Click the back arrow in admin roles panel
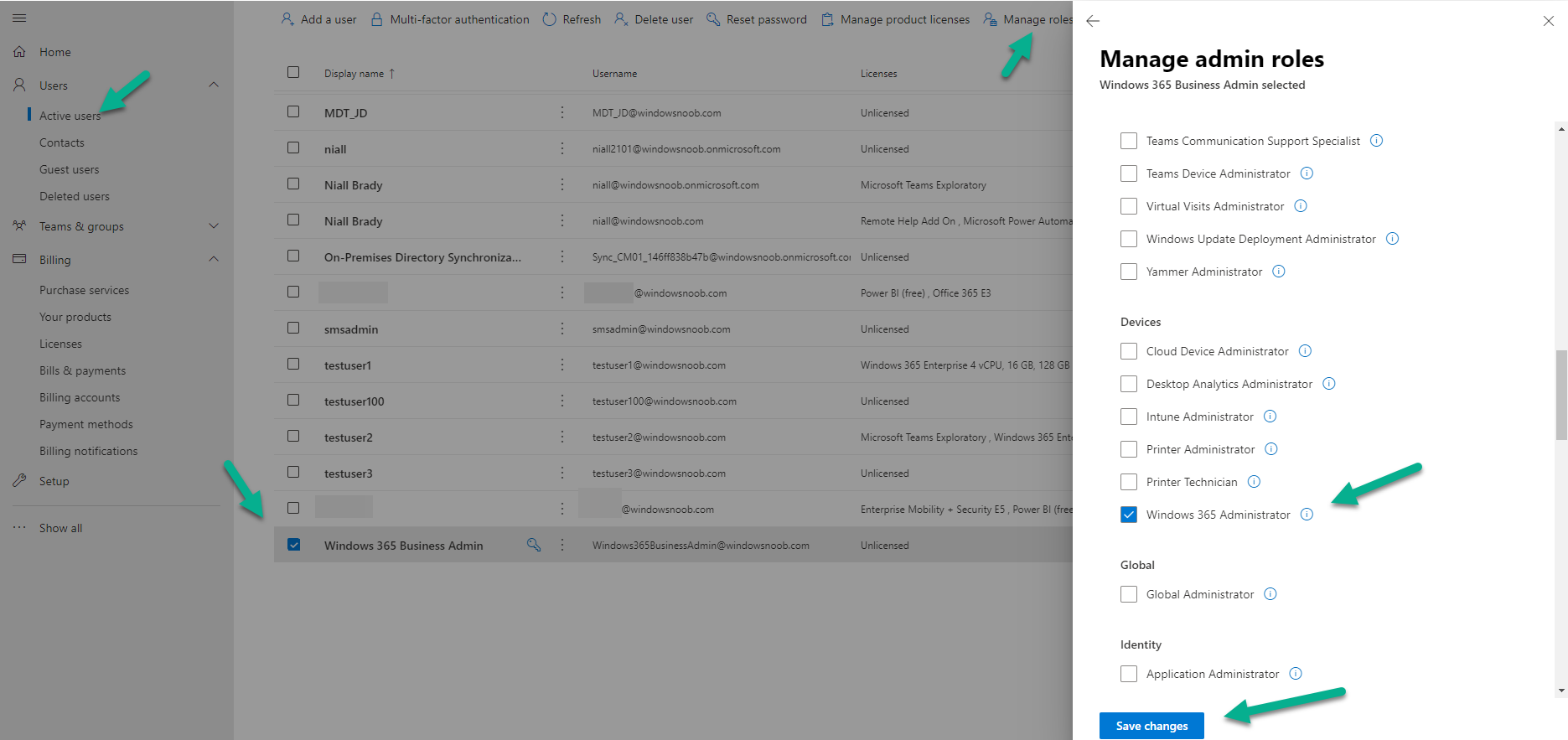1568x740 pixels. (x=1093, y=21)
